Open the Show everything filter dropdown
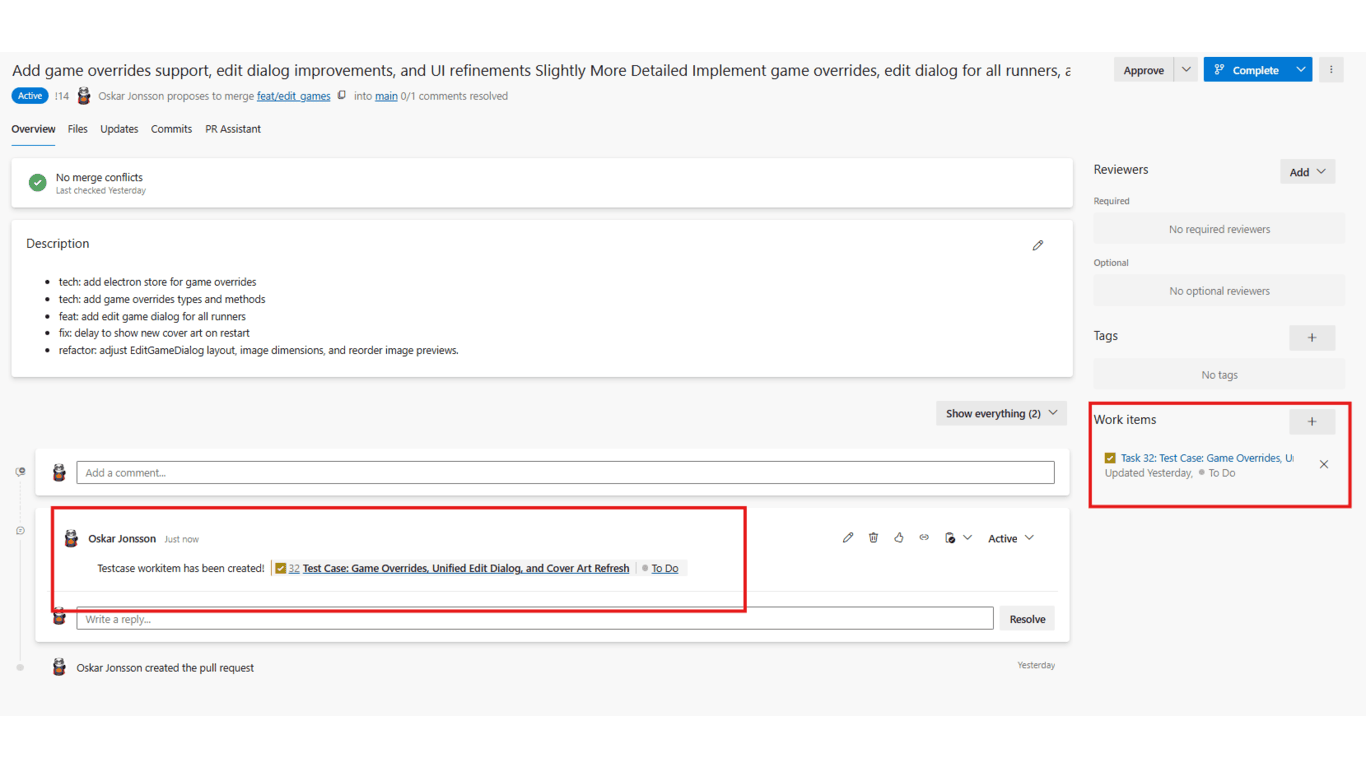Screen dimensions: 1366x768 1001,413
